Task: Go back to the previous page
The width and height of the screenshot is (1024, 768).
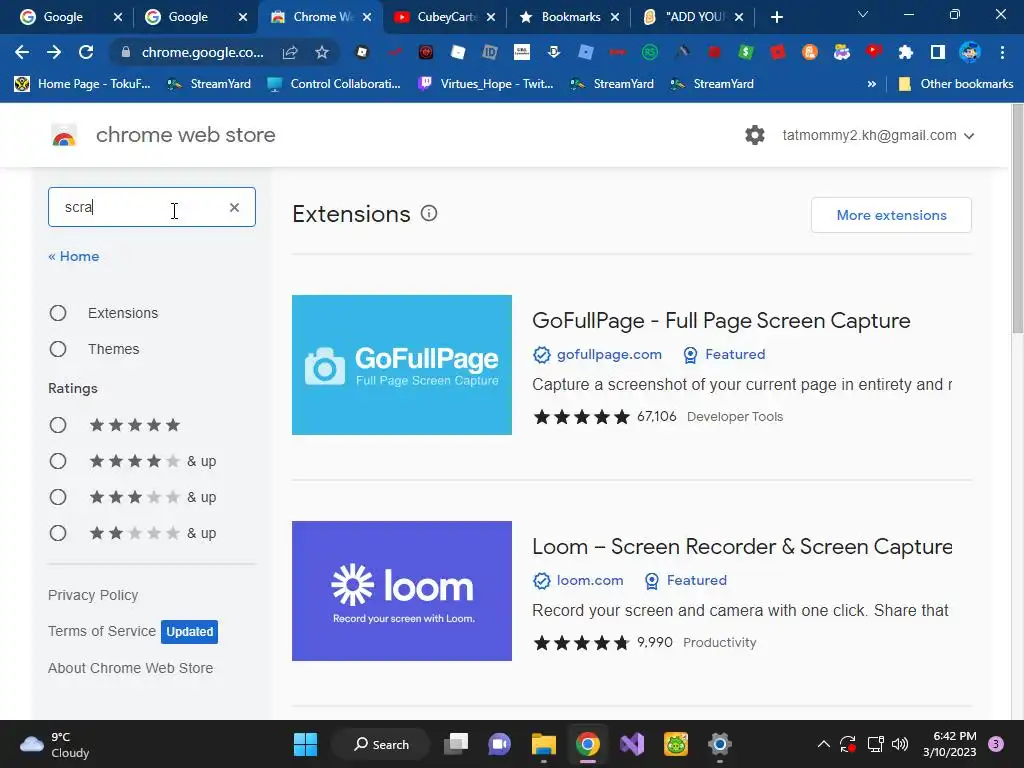Action: [x=22, y=52]
